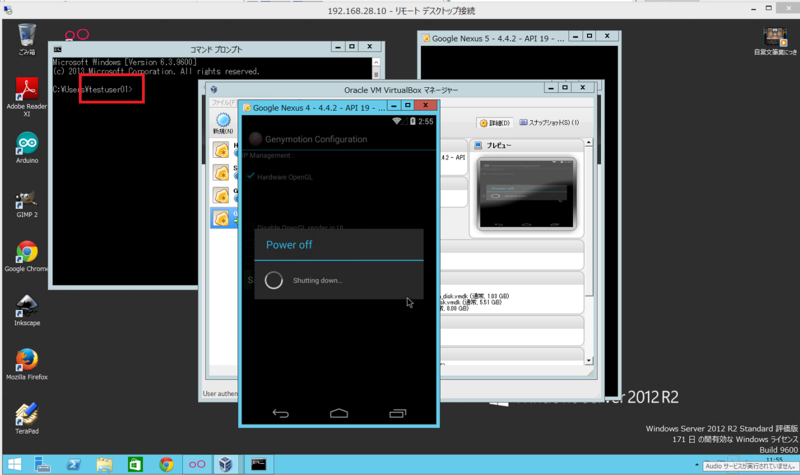Launch PowerShell from the taskbar
Screen dimensions: 800x475
[73, 464]
